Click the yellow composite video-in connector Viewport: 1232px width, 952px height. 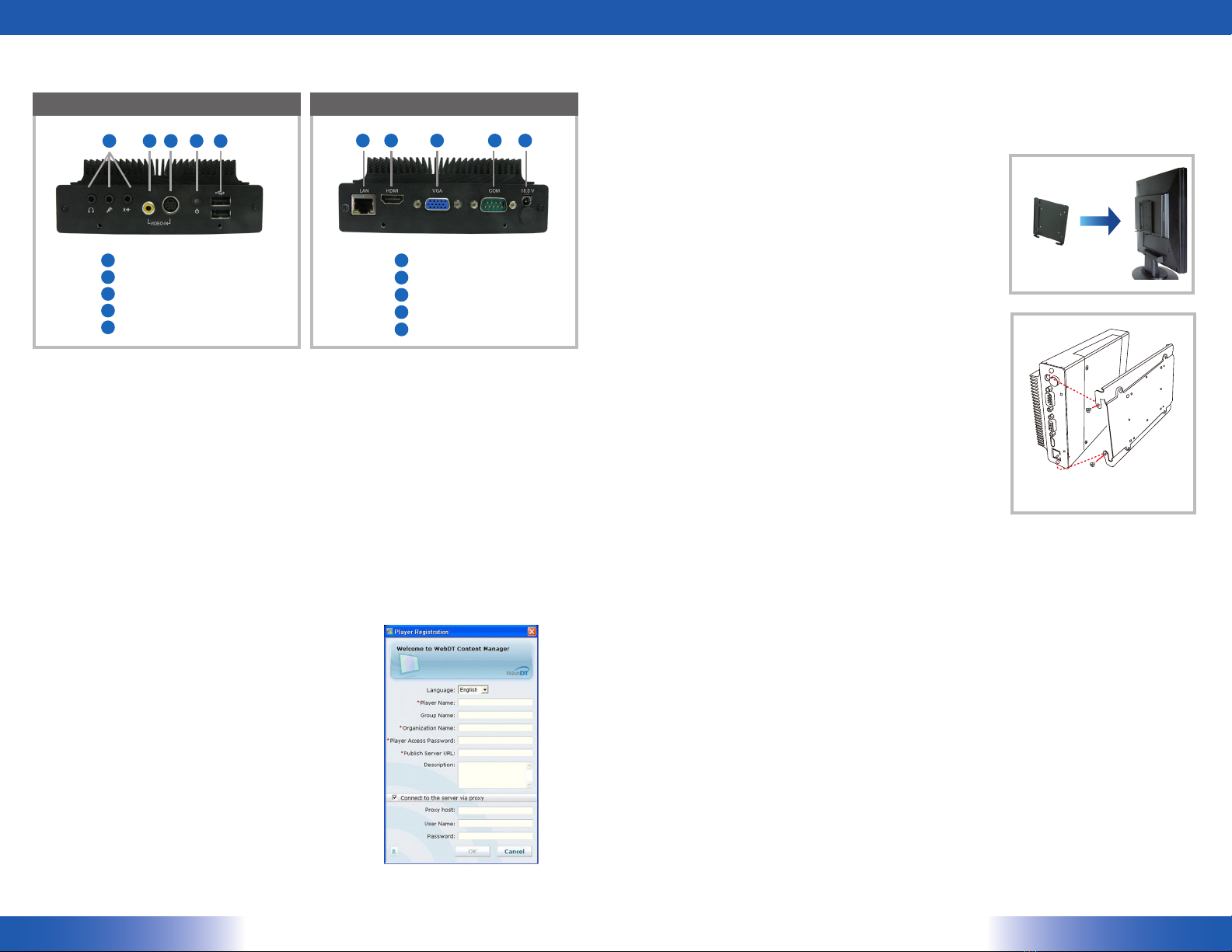click(148, 207)
